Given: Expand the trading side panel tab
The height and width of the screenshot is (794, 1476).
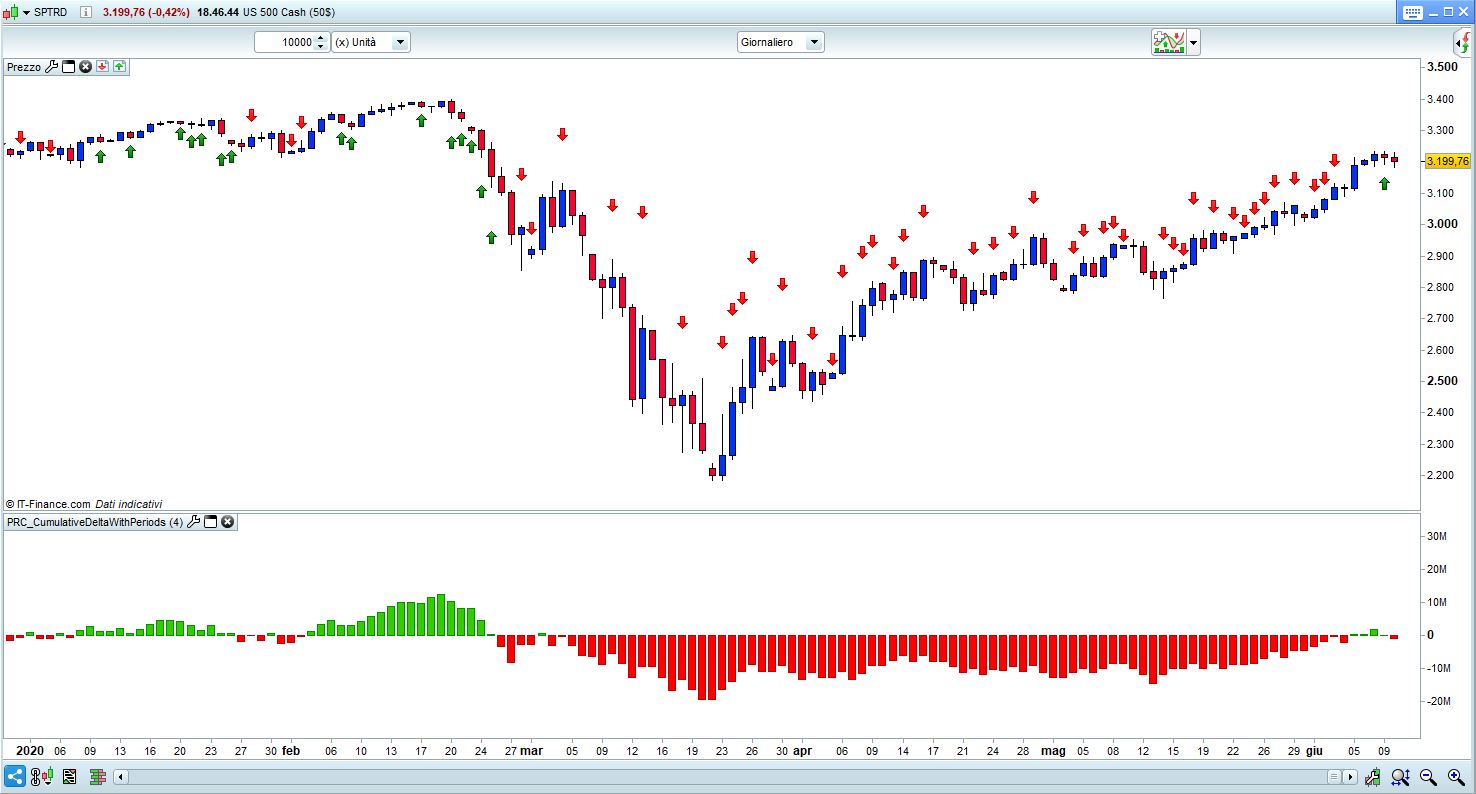Looking at the screenshot, I should click(1463, 42).
